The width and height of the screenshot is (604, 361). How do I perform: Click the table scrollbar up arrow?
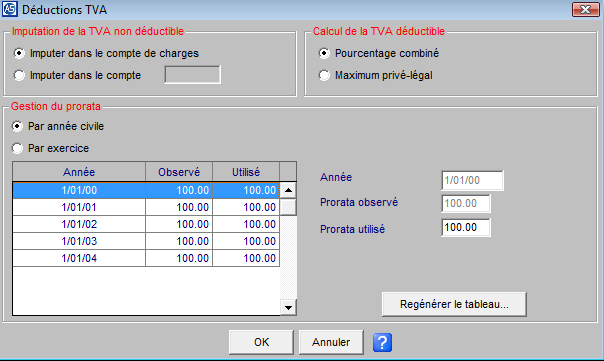pos(288,190)
